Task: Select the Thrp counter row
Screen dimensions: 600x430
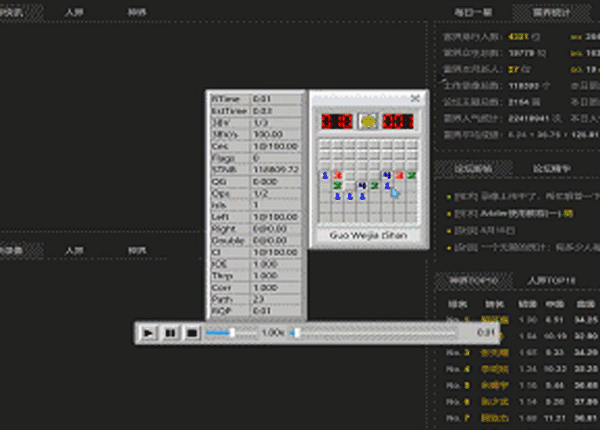Action: (256, 275)
